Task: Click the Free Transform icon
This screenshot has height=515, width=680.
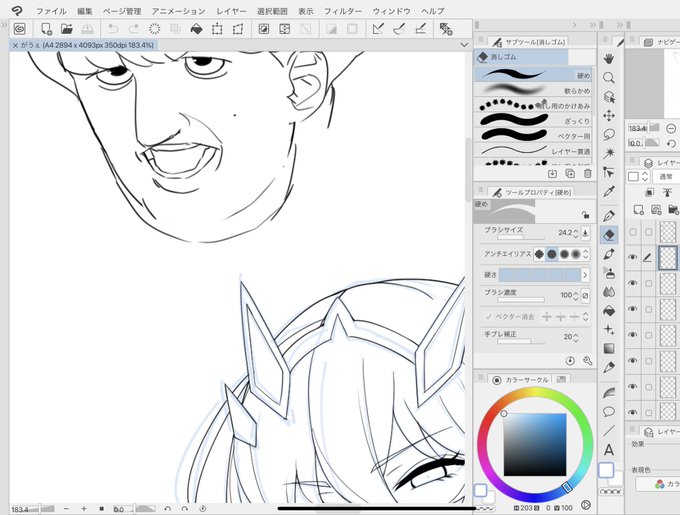Action: coord(238,29)
